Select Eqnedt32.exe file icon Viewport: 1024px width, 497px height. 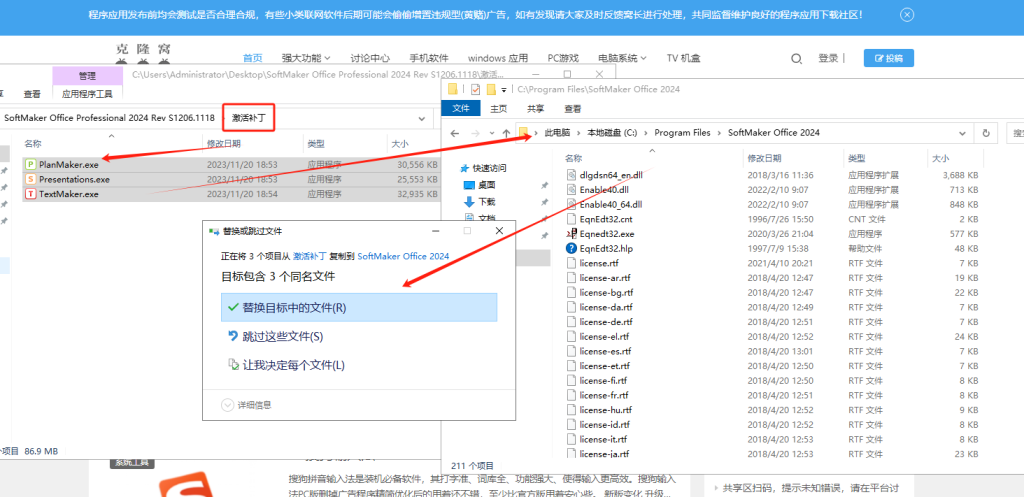(571, 233)
